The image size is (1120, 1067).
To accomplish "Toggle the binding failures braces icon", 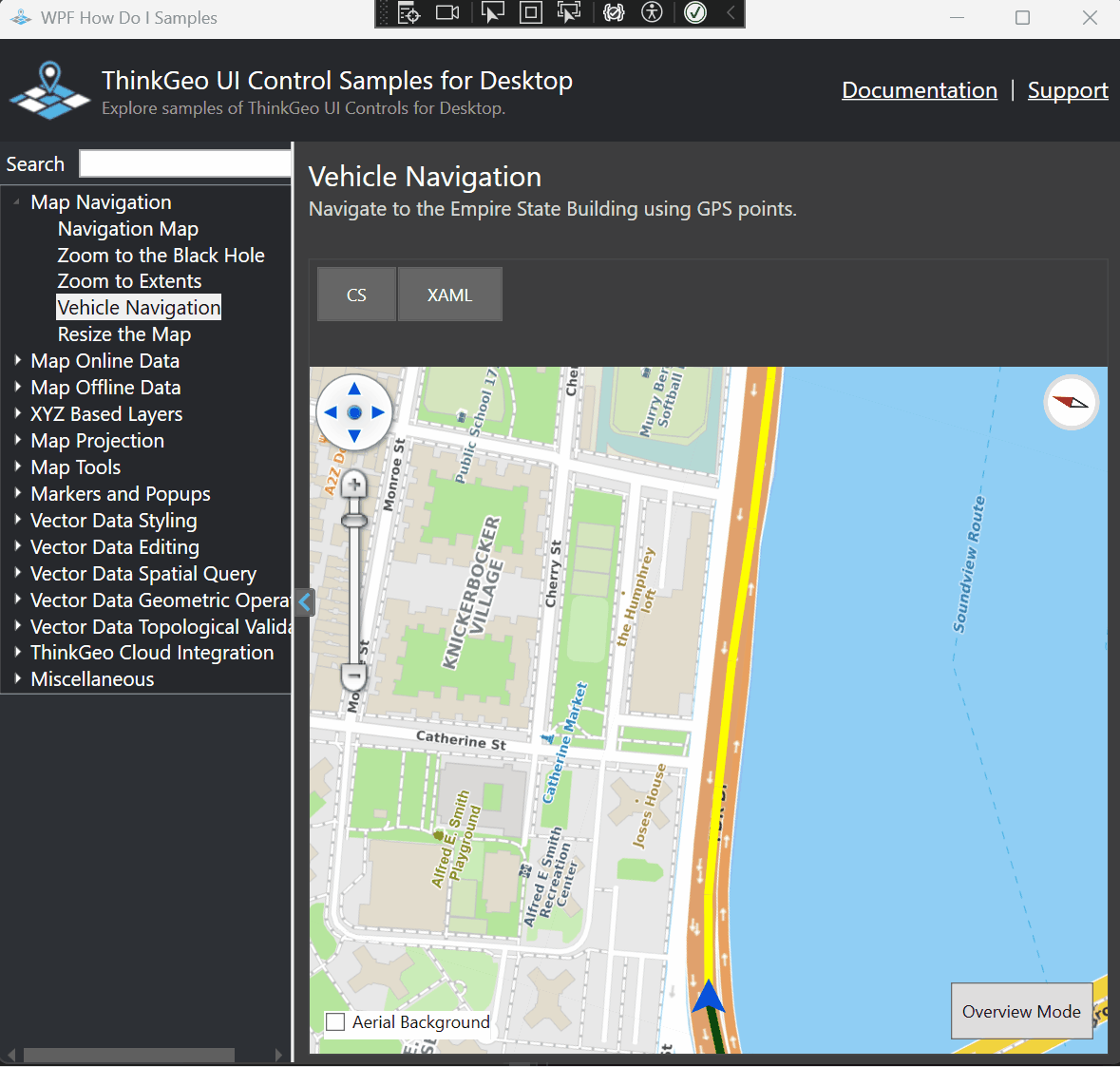I will click(614, 13).
